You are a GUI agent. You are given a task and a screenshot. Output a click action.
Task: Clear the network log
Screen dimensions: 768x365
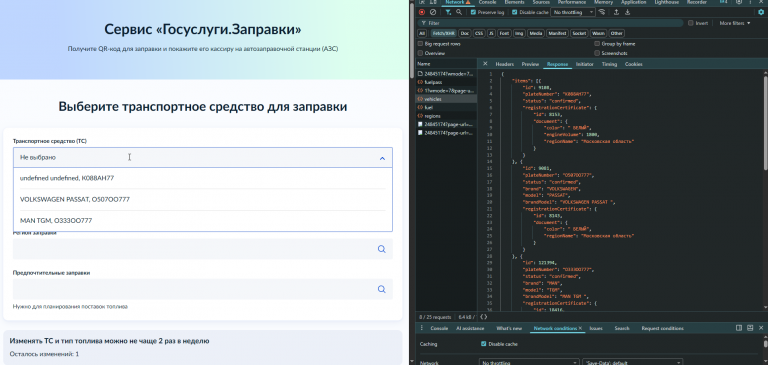point(433,12)
